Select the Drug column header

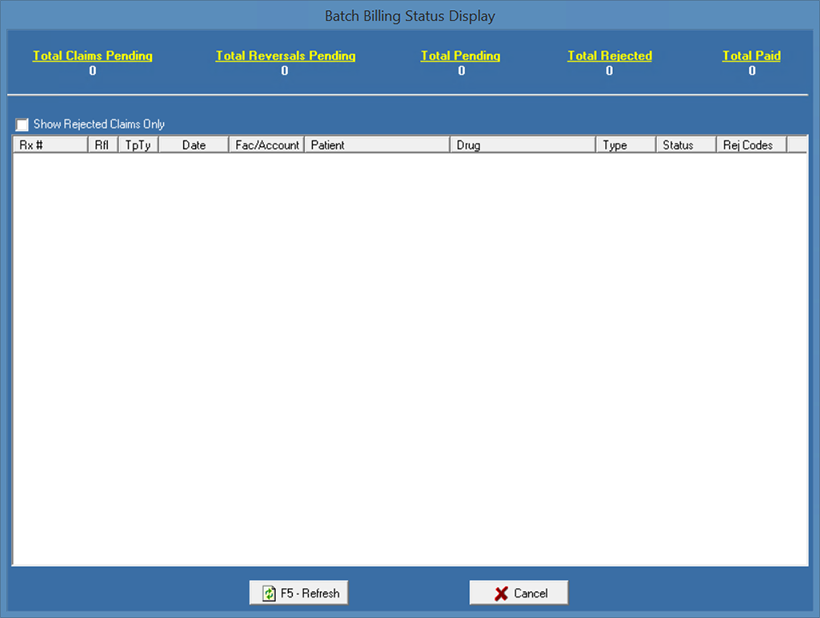(x=522, y=145)
